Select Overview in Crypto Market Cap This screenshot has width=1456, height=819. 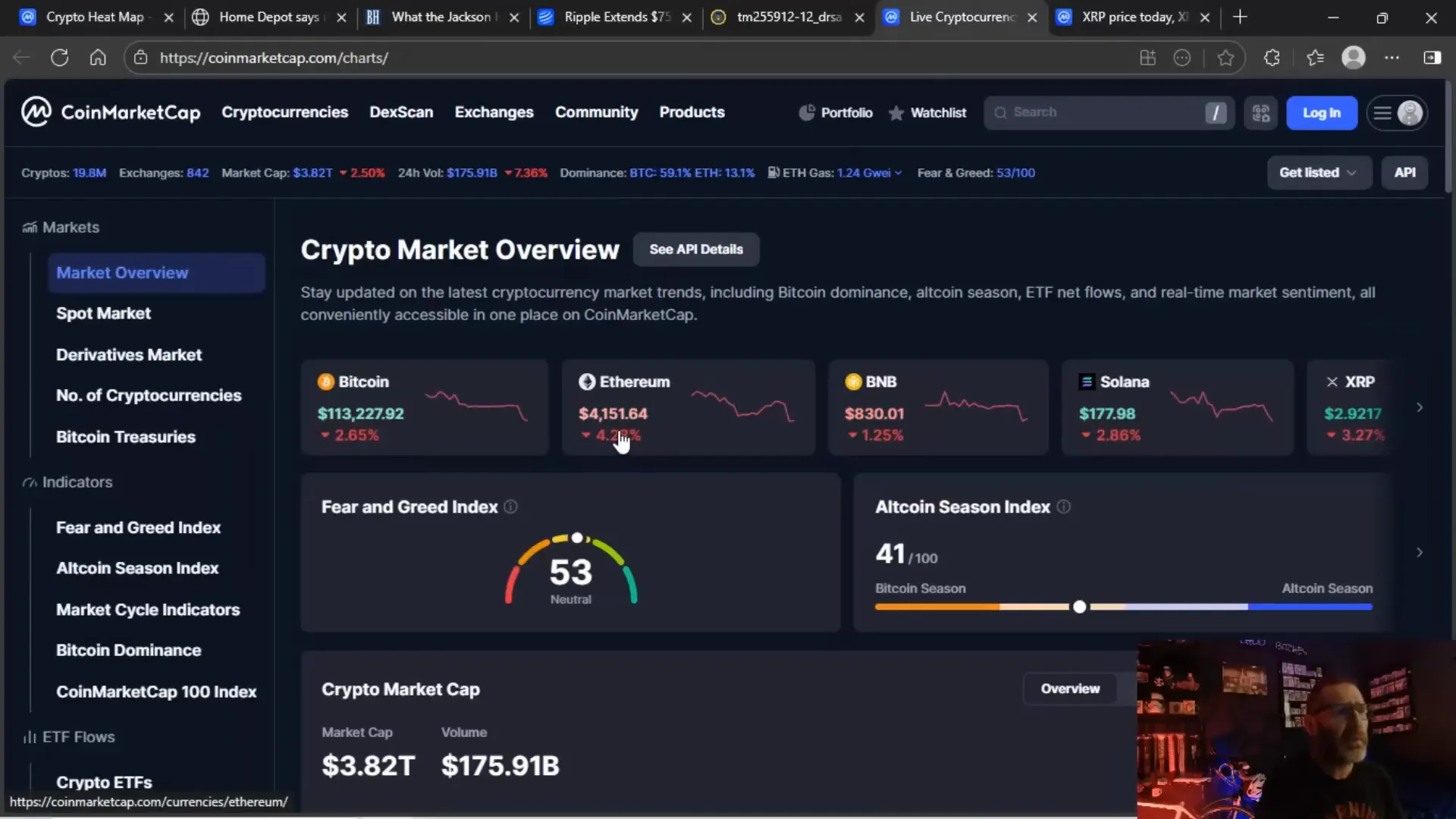click(1070, 689)
